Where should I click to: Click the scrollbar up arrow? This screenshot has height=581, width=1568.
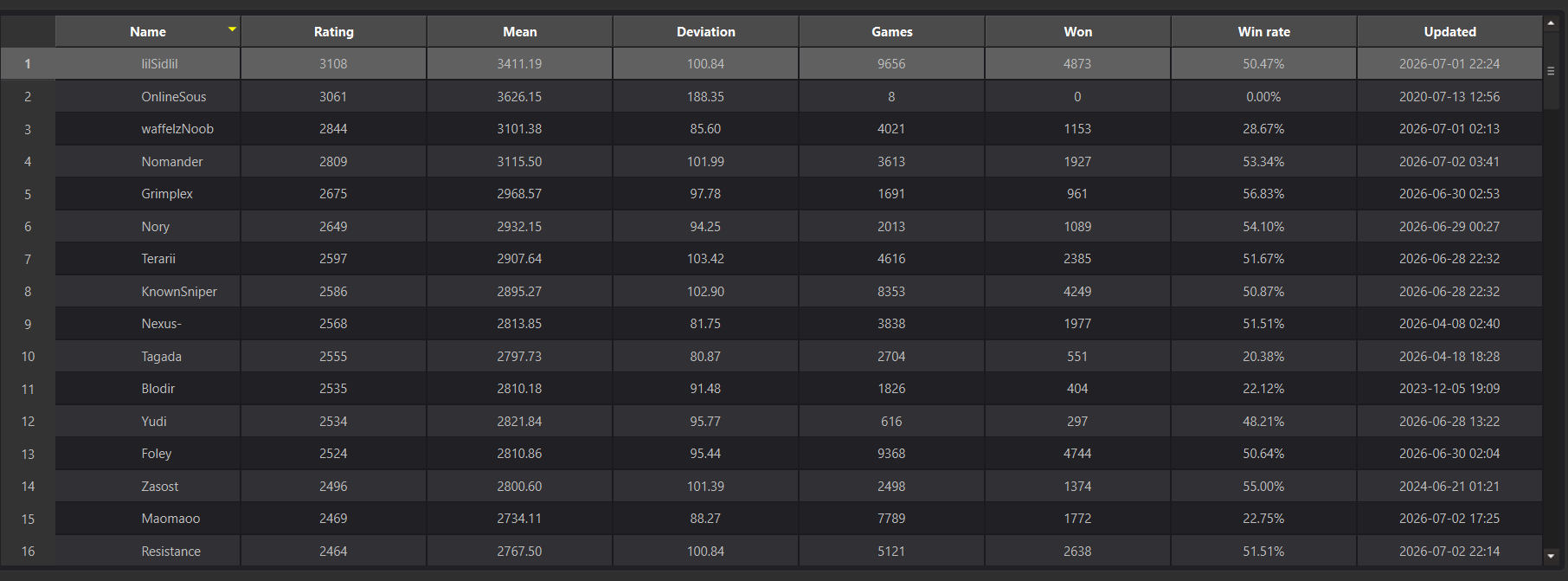tap(1551, 23)
